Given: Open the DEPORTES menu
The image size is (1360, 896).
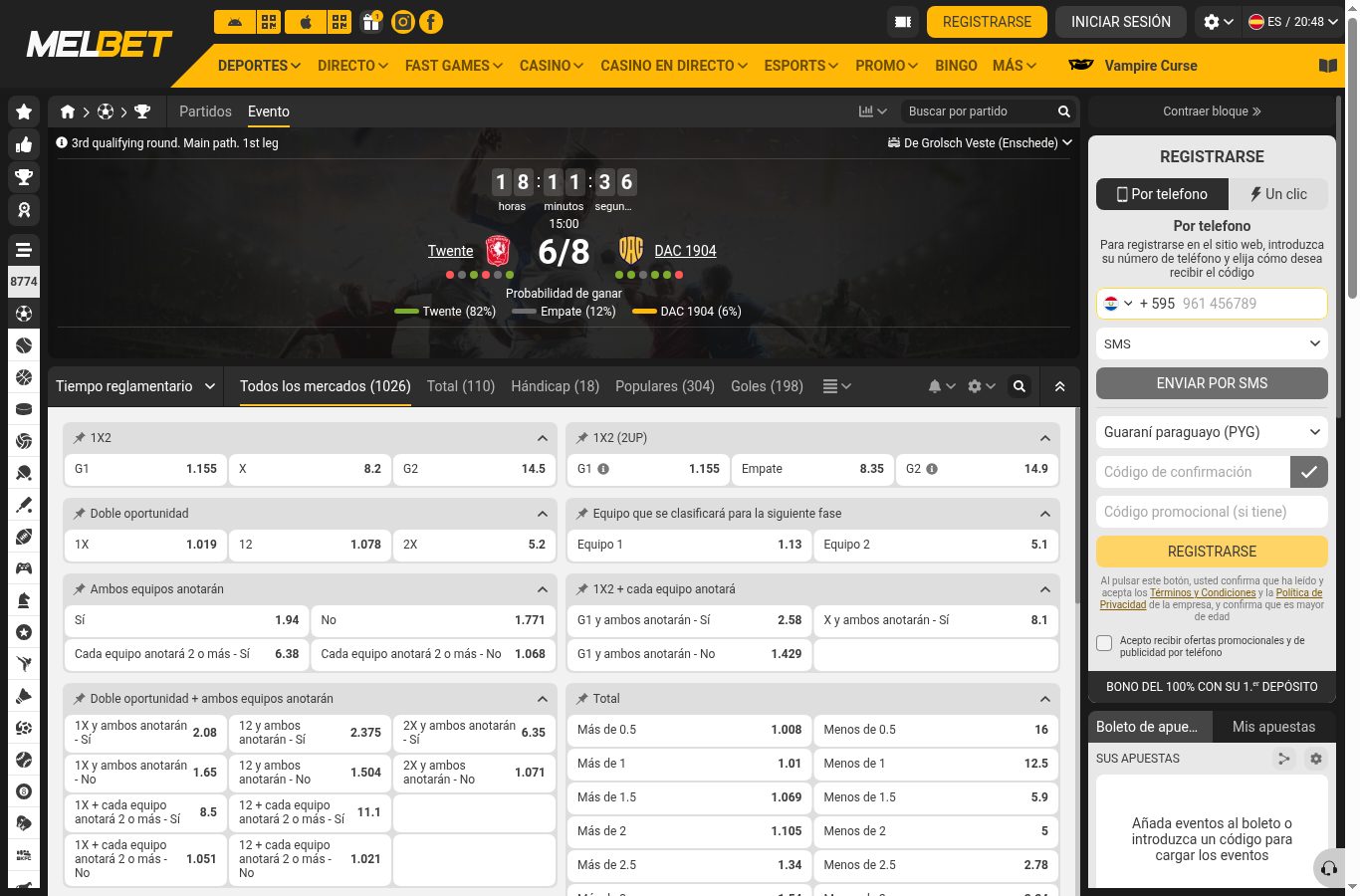Looking at the screenshot, I should [x=259, y=66].
